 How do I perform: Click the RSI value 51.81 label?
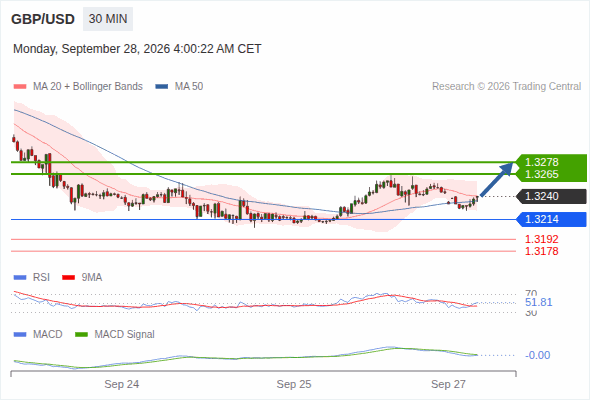tap(538, 303)
